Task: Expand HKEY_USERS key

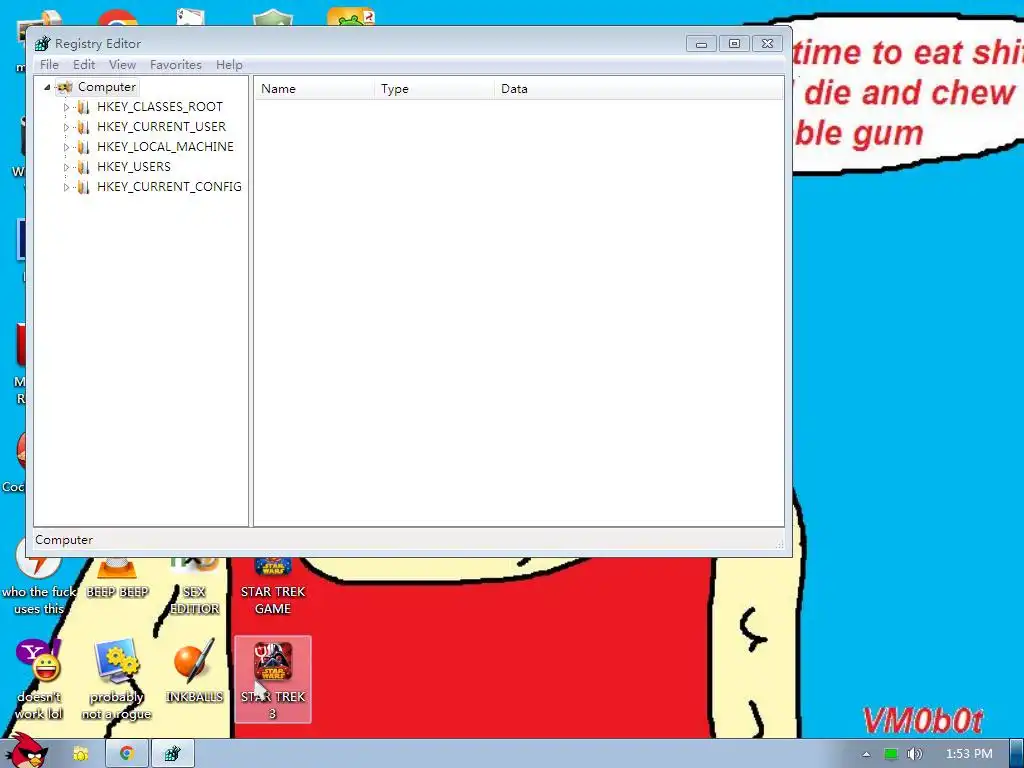Action: 66,167
